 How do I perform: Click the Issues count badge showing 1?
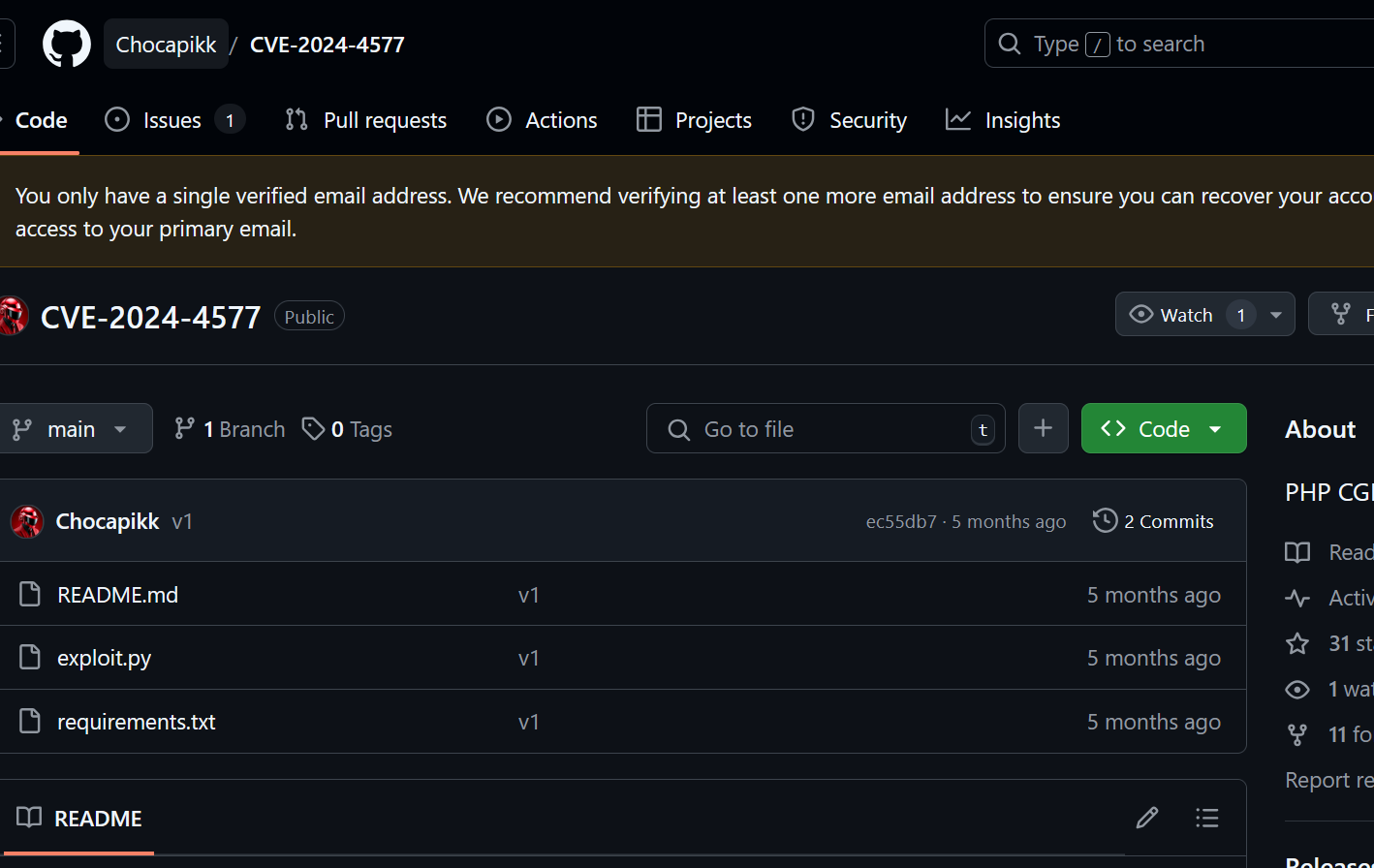coord(230,120)
